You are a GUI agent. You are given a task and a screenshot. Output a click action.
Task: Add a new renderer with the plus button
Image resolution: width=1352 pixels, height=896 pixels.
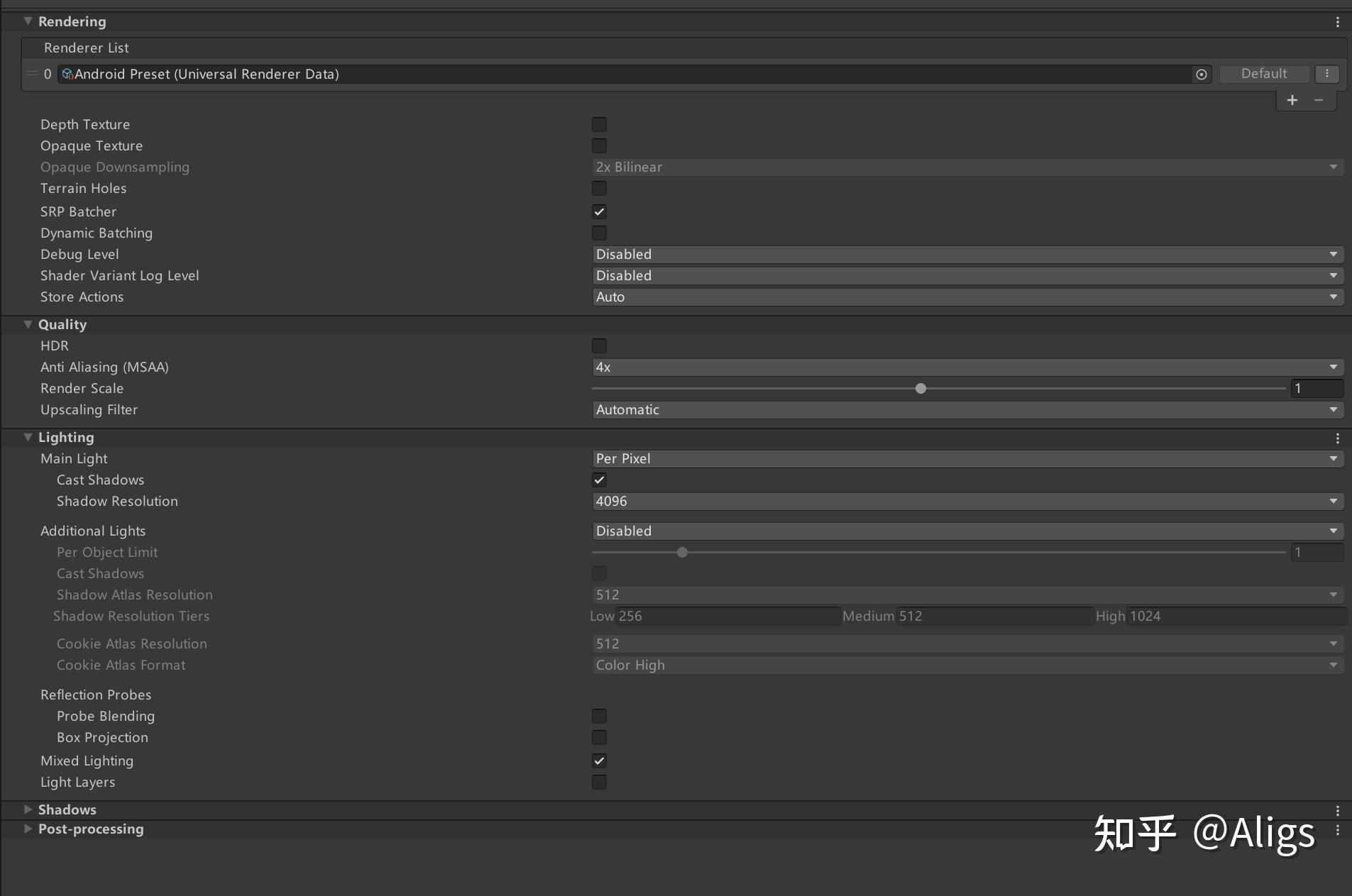(1292, 100)
